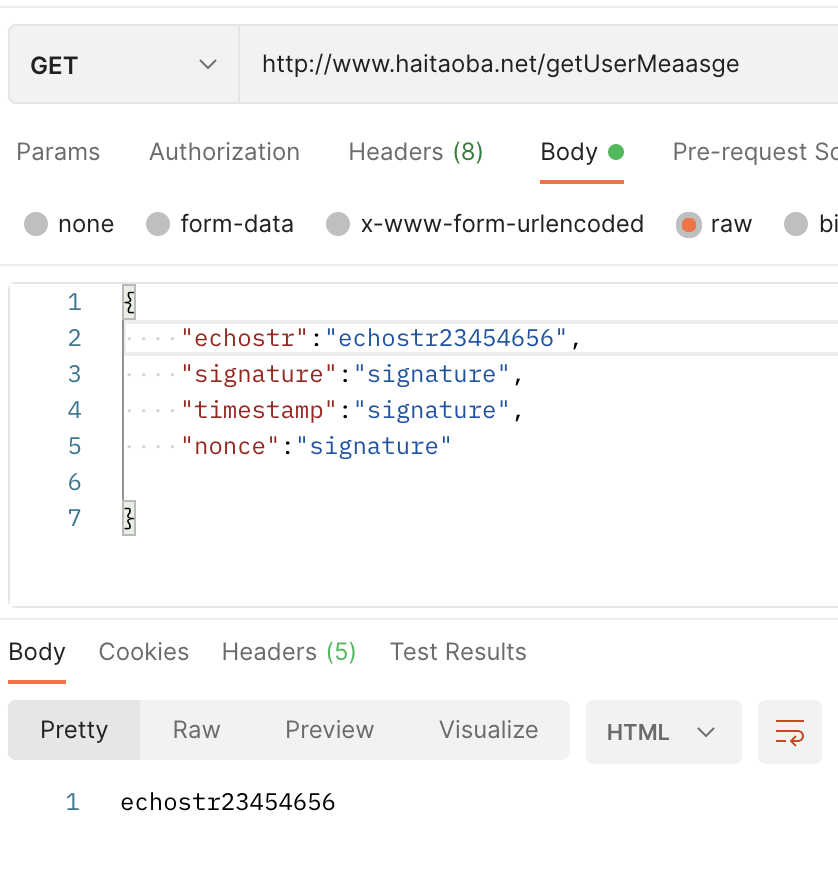Open the GET method dropdown

pos(123,66)
